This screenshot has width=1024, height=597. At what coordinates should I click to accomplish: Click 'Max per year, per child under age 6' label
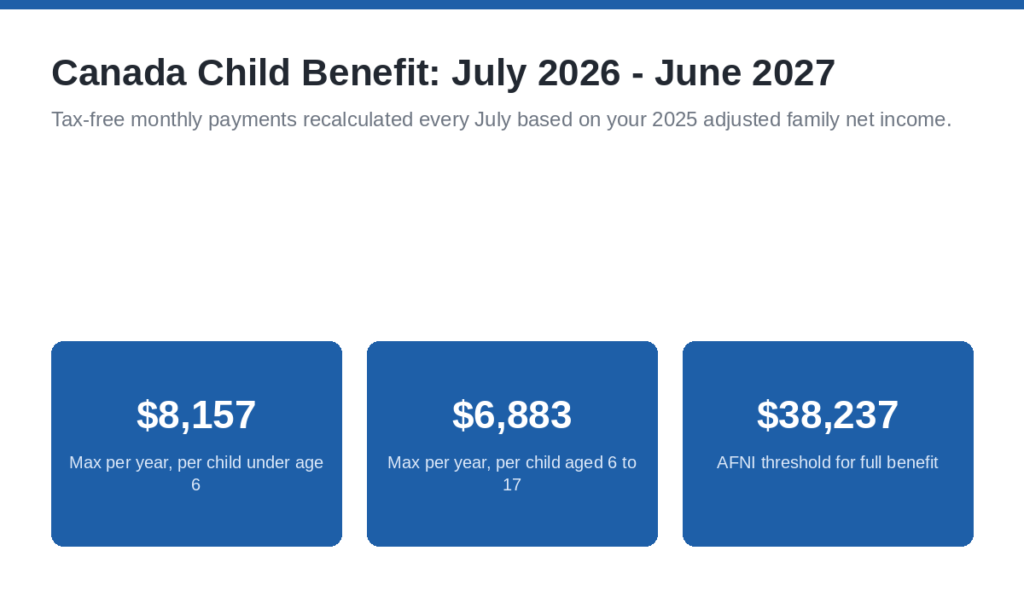196,474
